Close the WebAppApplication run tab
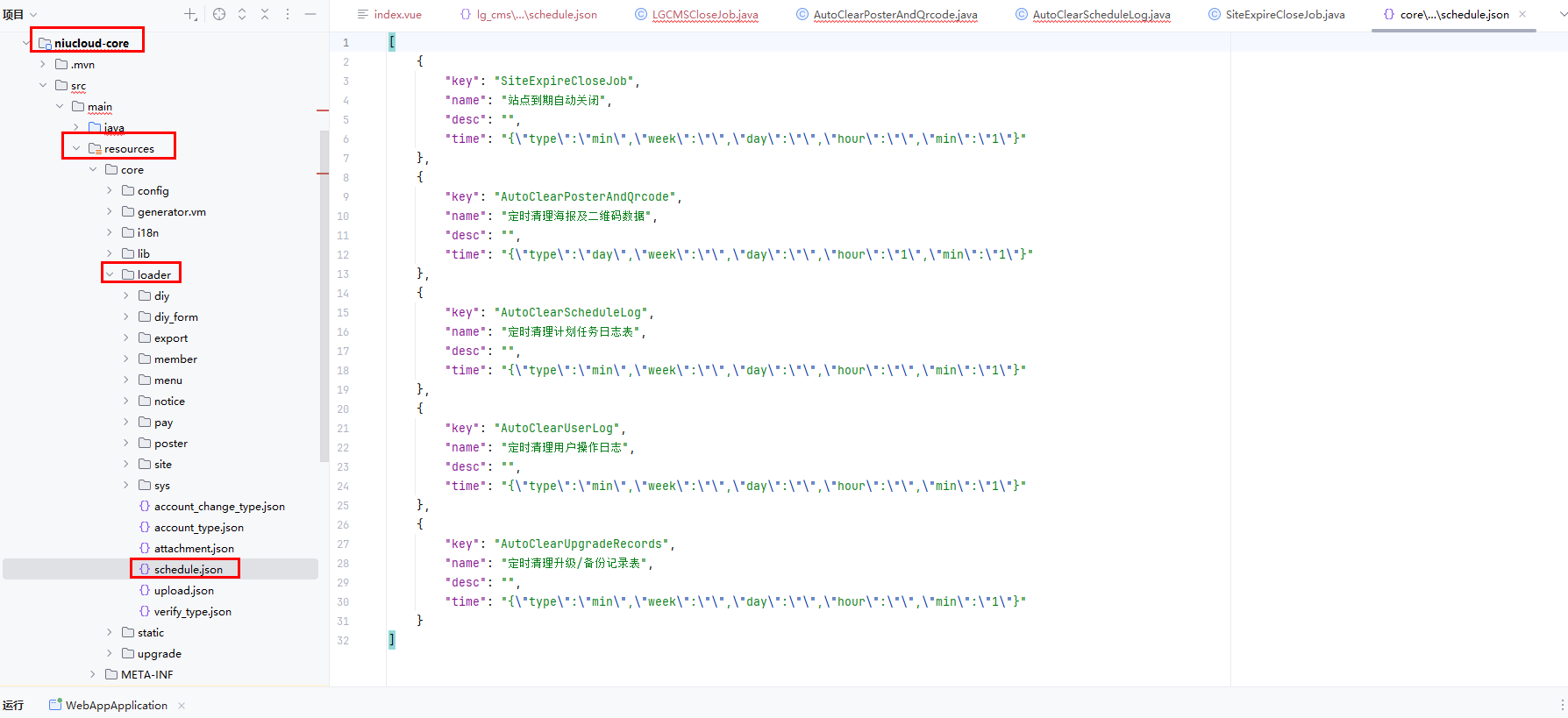Screen dimensions: 1568x718 (x=182, y=706)
